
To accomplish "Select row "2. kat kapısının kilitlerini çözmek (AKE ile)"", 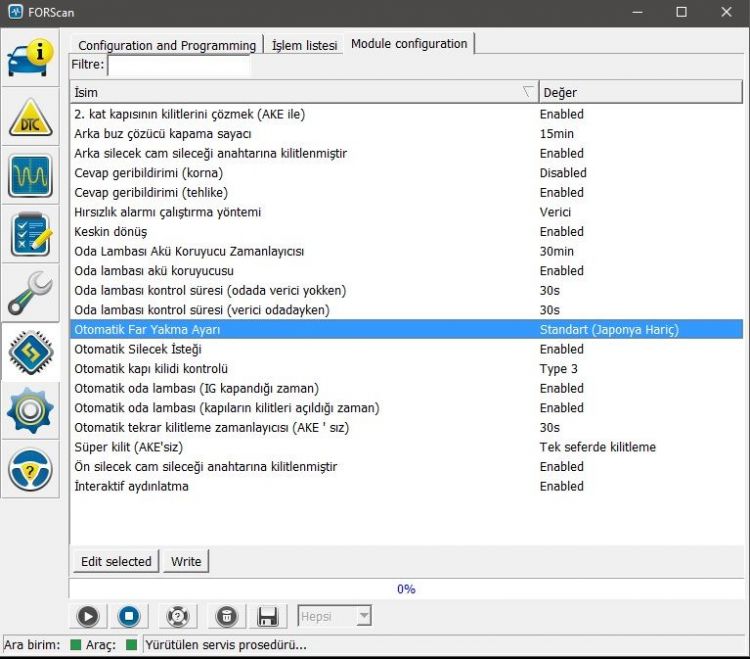I will [x=407, y=114].
